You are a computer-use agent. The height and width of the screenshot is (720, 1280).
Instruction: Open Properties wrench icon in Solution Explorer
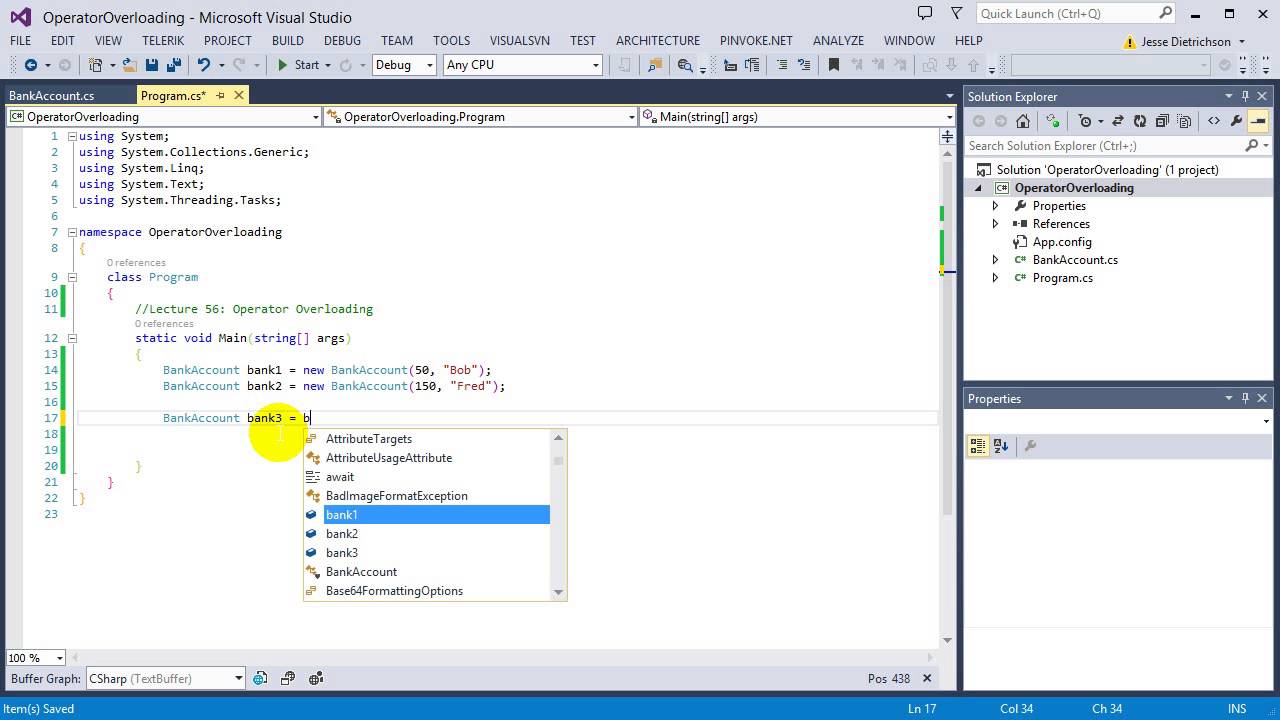click(1236, 121)
